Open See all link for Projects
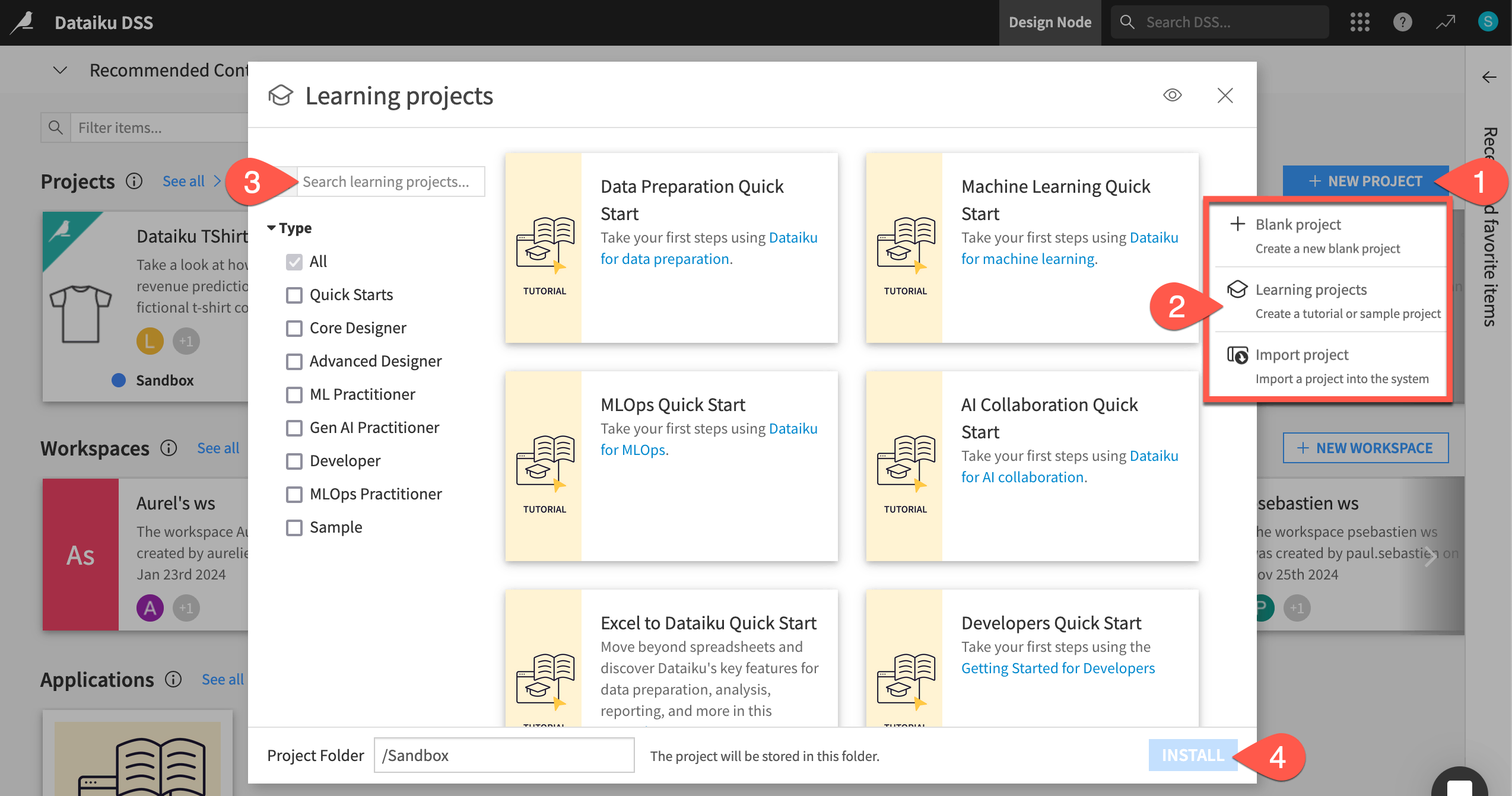Viewport: 1512px width, 796px height. (x=183, y=181)
